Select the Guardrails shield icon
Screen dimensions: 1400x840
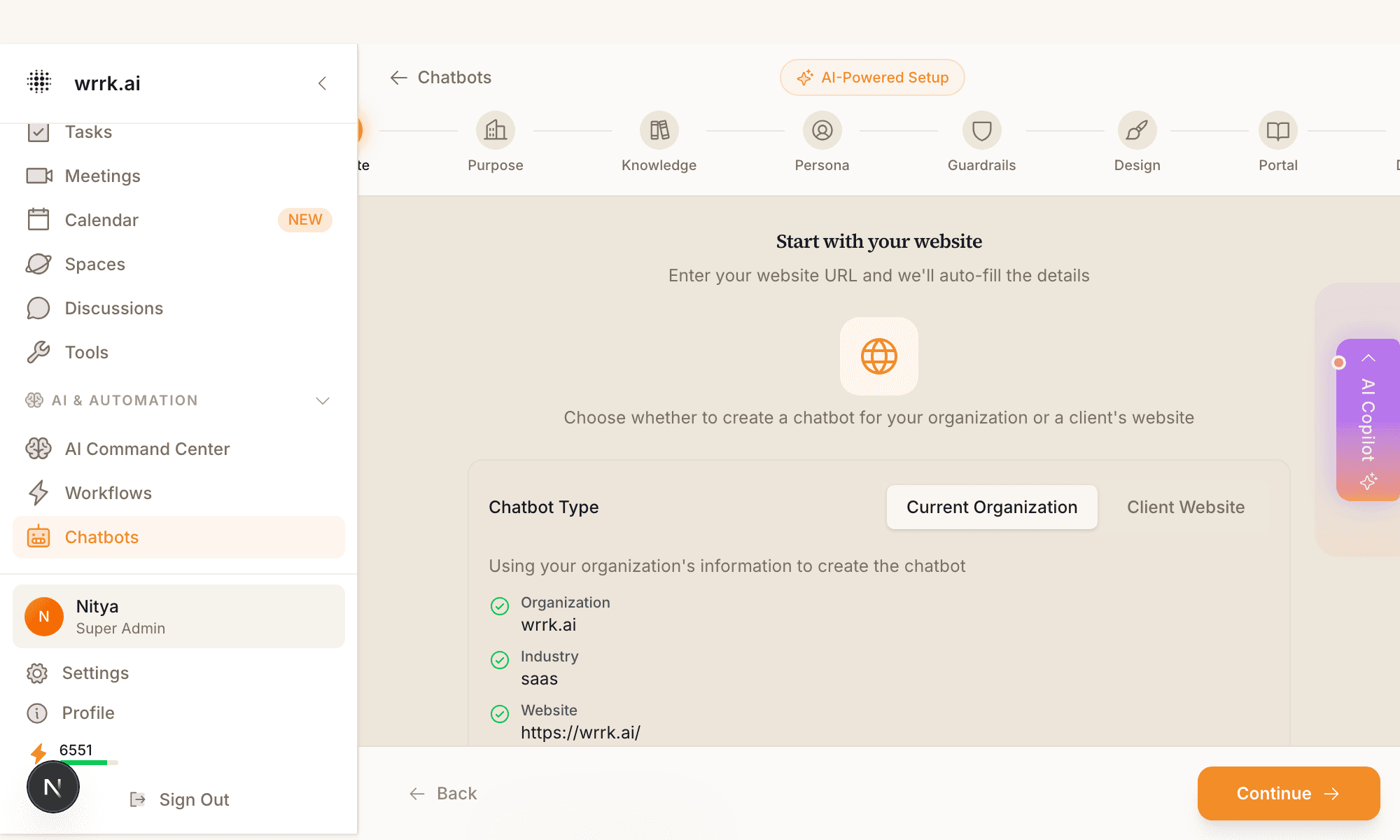click(x=981, y=130)
